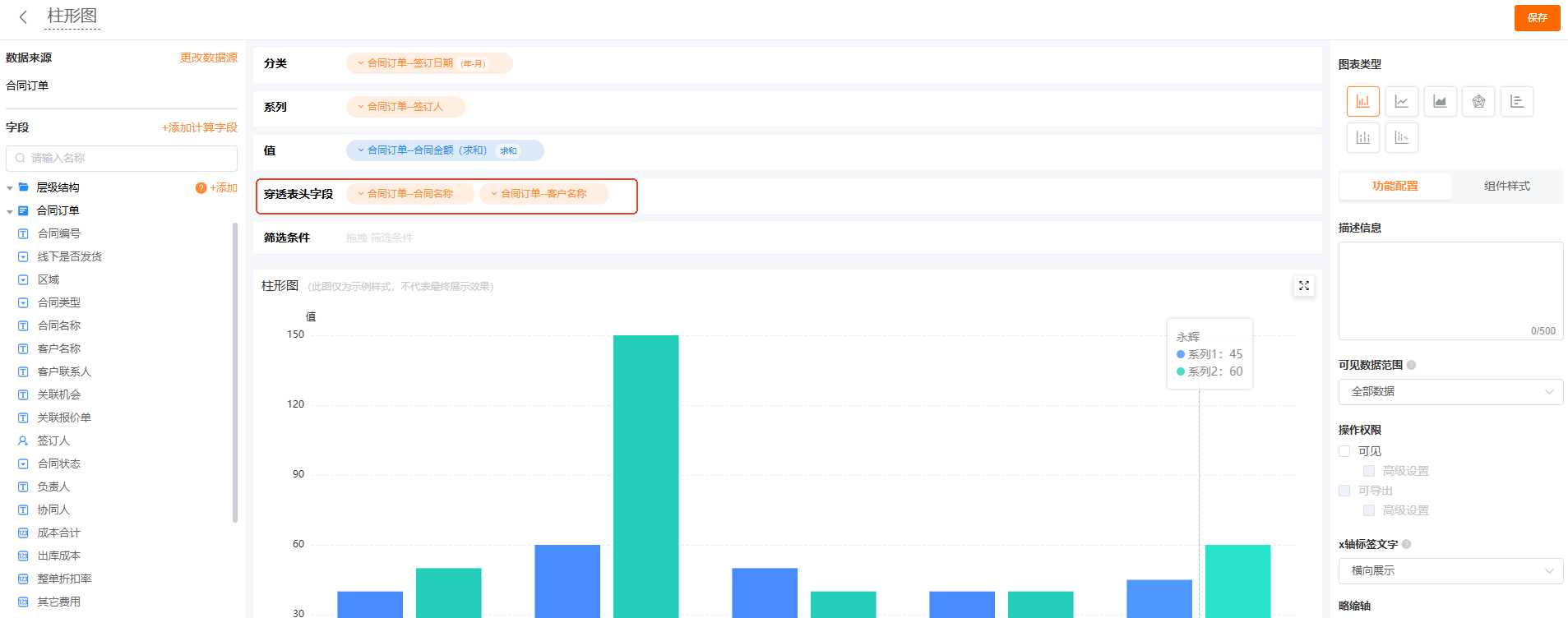Check 高级设置 checkbox under 可见
The height and width of the screenshot is (618, 1568).
click(x=1369, y=471)
